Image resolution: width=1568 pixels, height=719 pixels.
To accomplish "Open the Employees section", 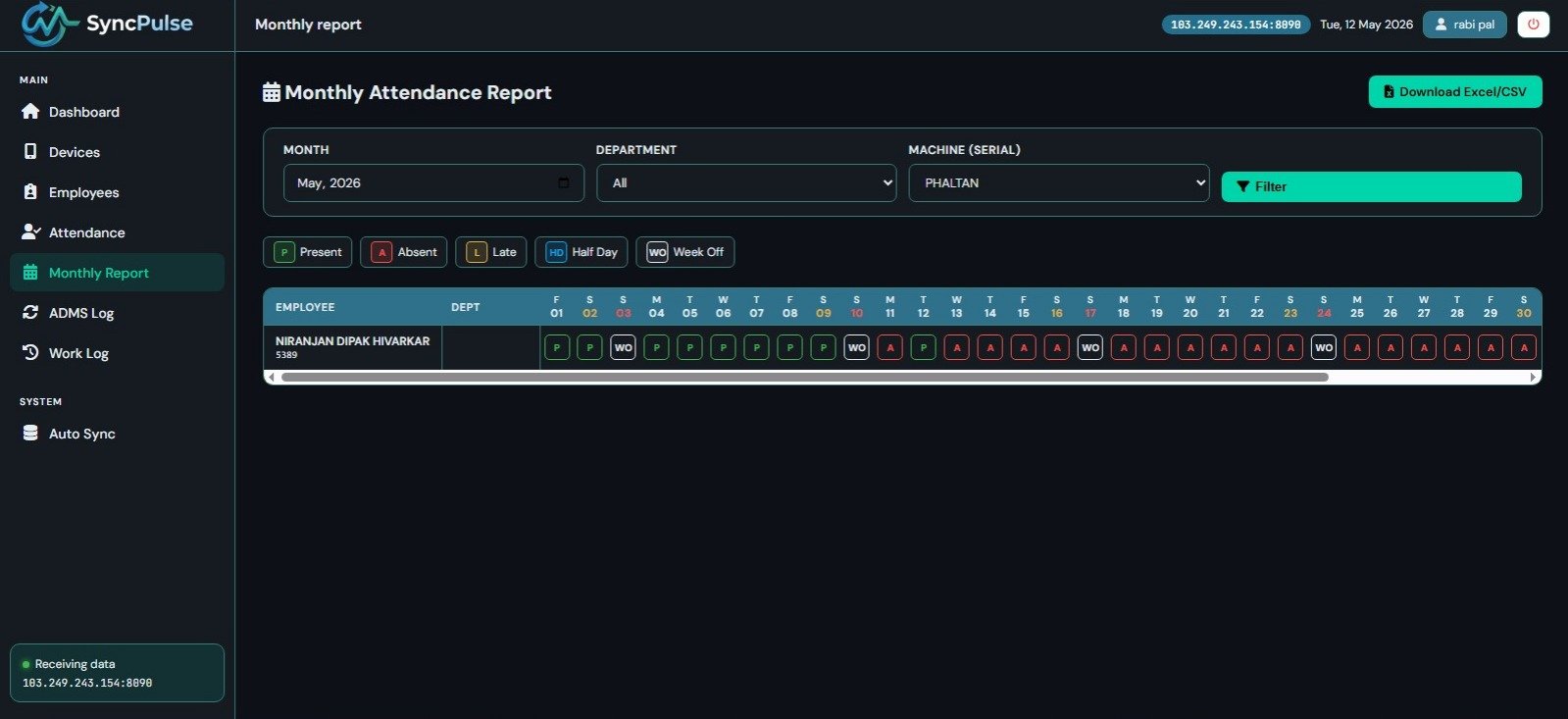I will tap(117, 192).
